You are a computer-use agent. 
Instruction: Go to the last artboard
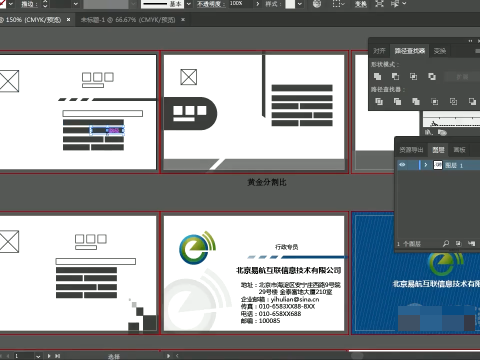tap(57, 356)
